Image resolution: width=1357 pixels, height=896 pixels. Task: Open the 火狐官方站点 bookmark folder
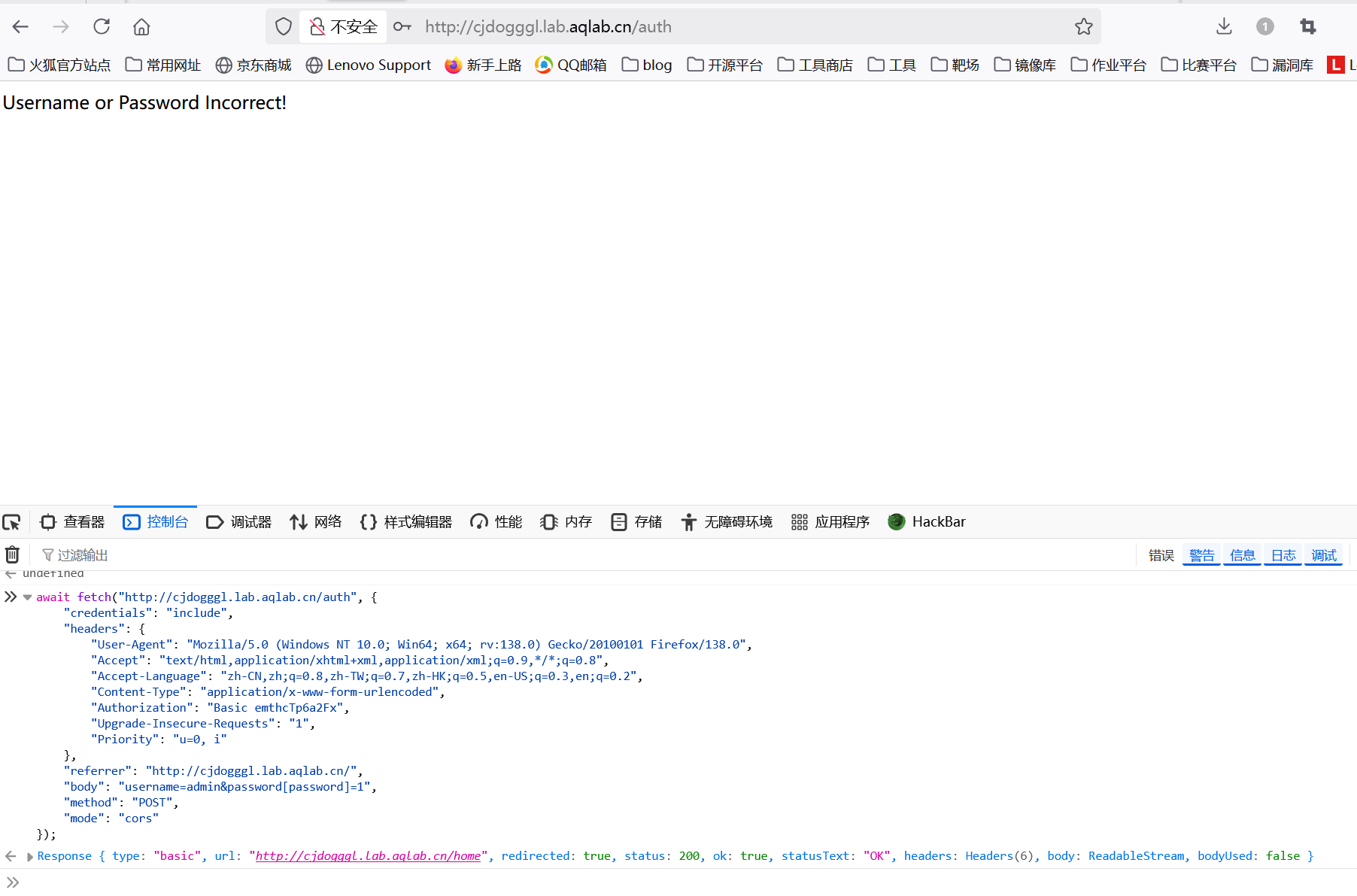click(x=59, y=65)
